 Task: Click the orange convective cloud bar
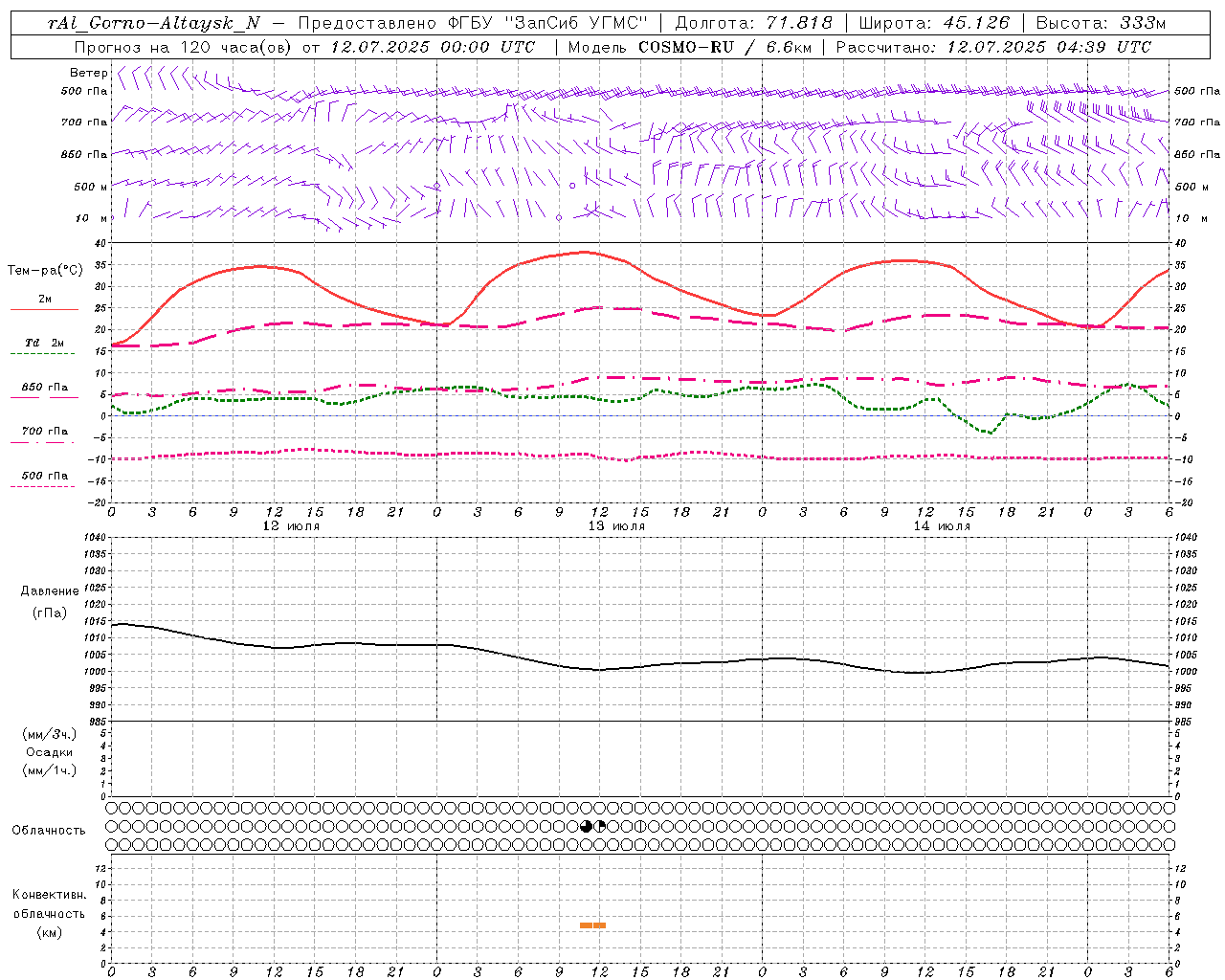(592, 925)
